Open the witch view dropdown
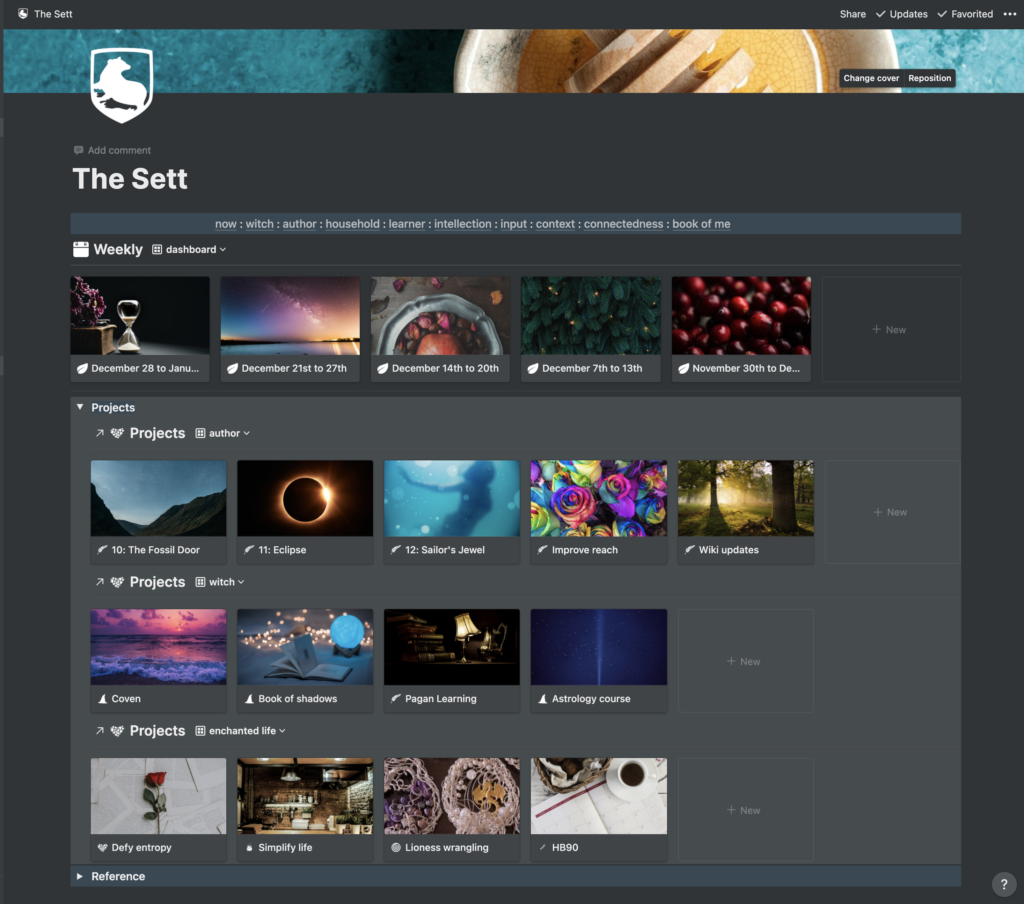 (x=220, y=582)
